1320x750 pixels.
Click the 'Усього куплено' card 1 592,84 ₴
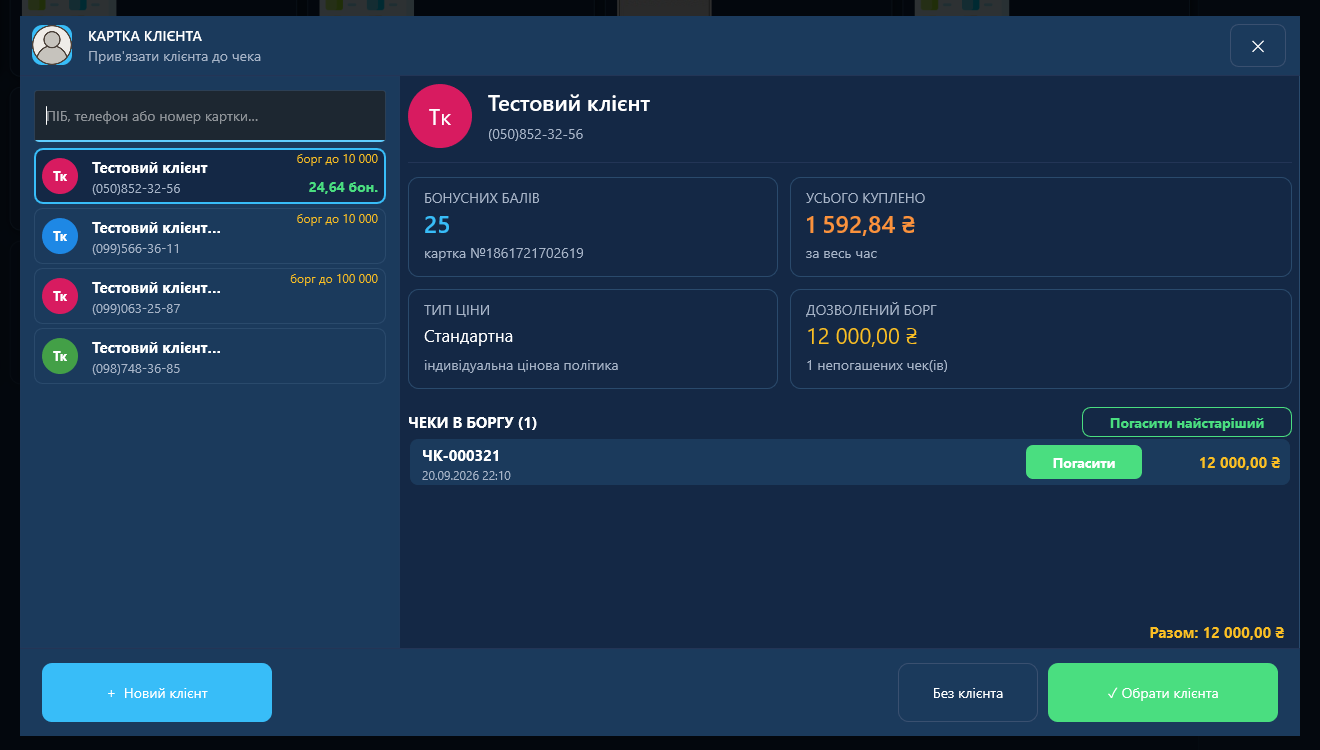[1041, 227]
